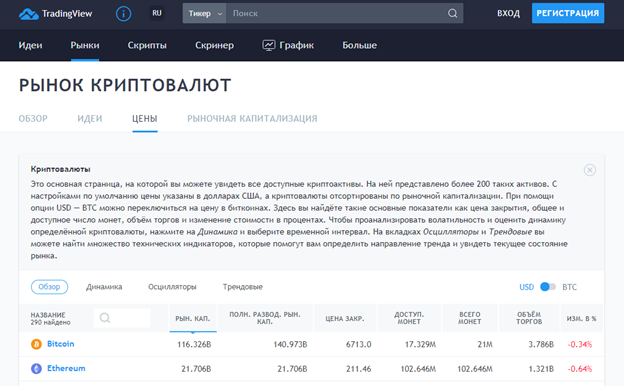Screen dimensions: 624x386
Task: Click Ethereum change value -0.64%
Action: (x=580, y=369)
